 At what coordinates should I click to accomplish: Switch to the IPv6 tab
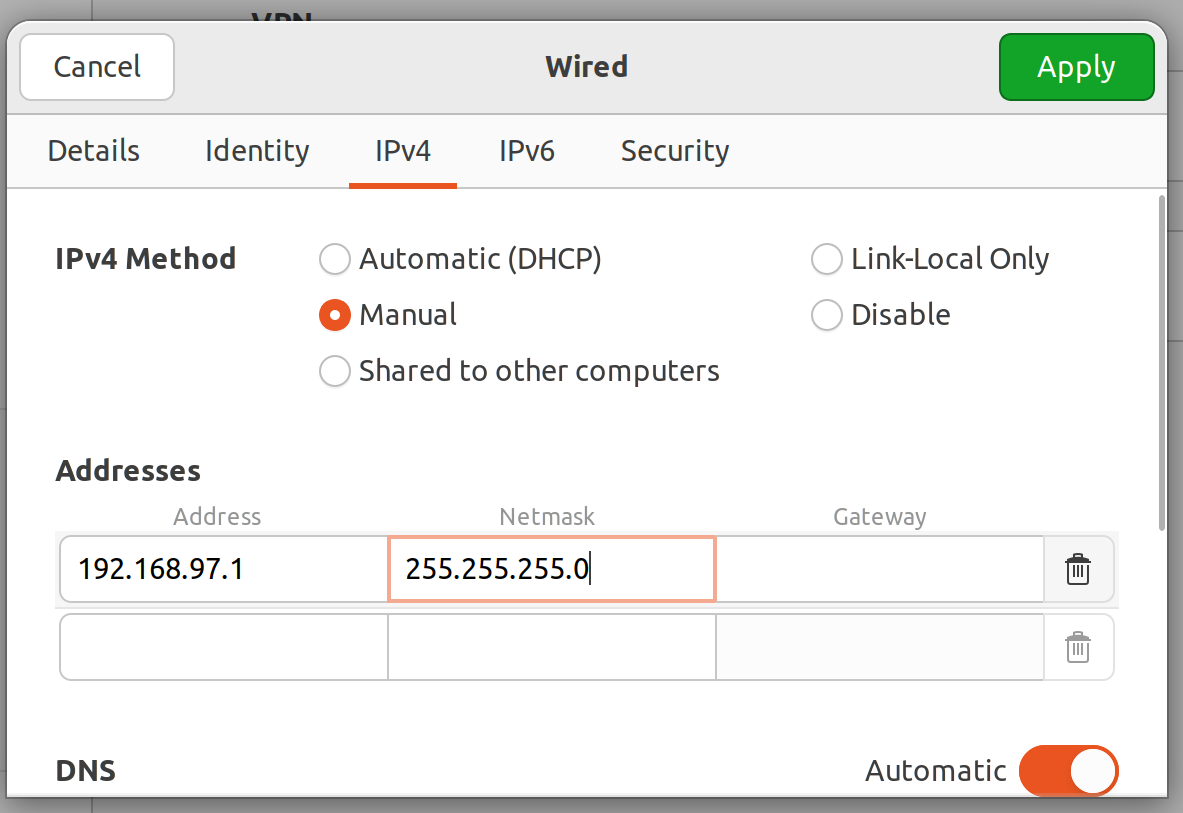click(x=527, y=151)
